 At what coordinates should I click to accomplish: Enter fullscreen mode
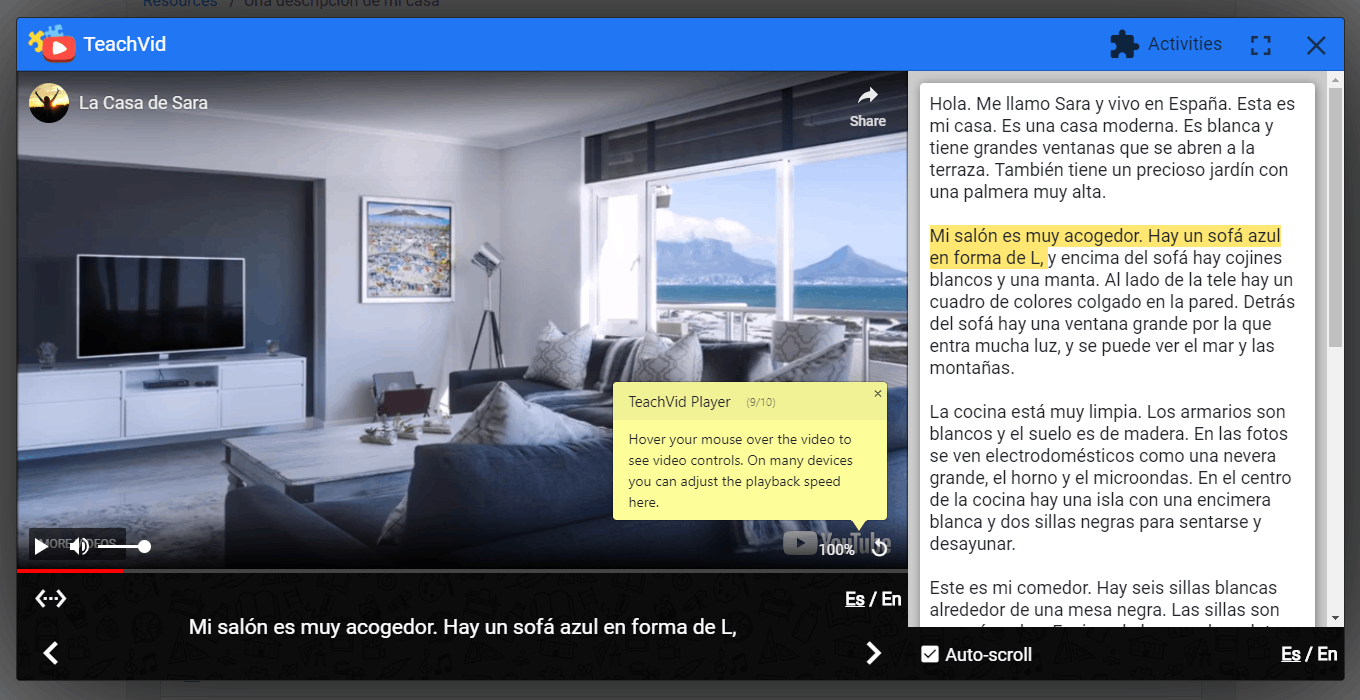1261,45
